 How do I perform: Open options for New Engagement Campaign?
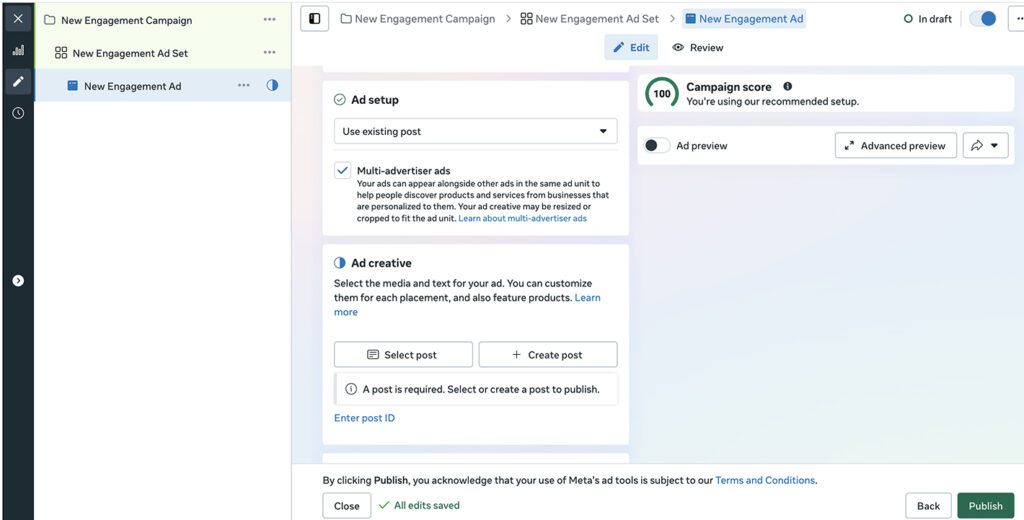pyautogui.click(x=269, y=20)
